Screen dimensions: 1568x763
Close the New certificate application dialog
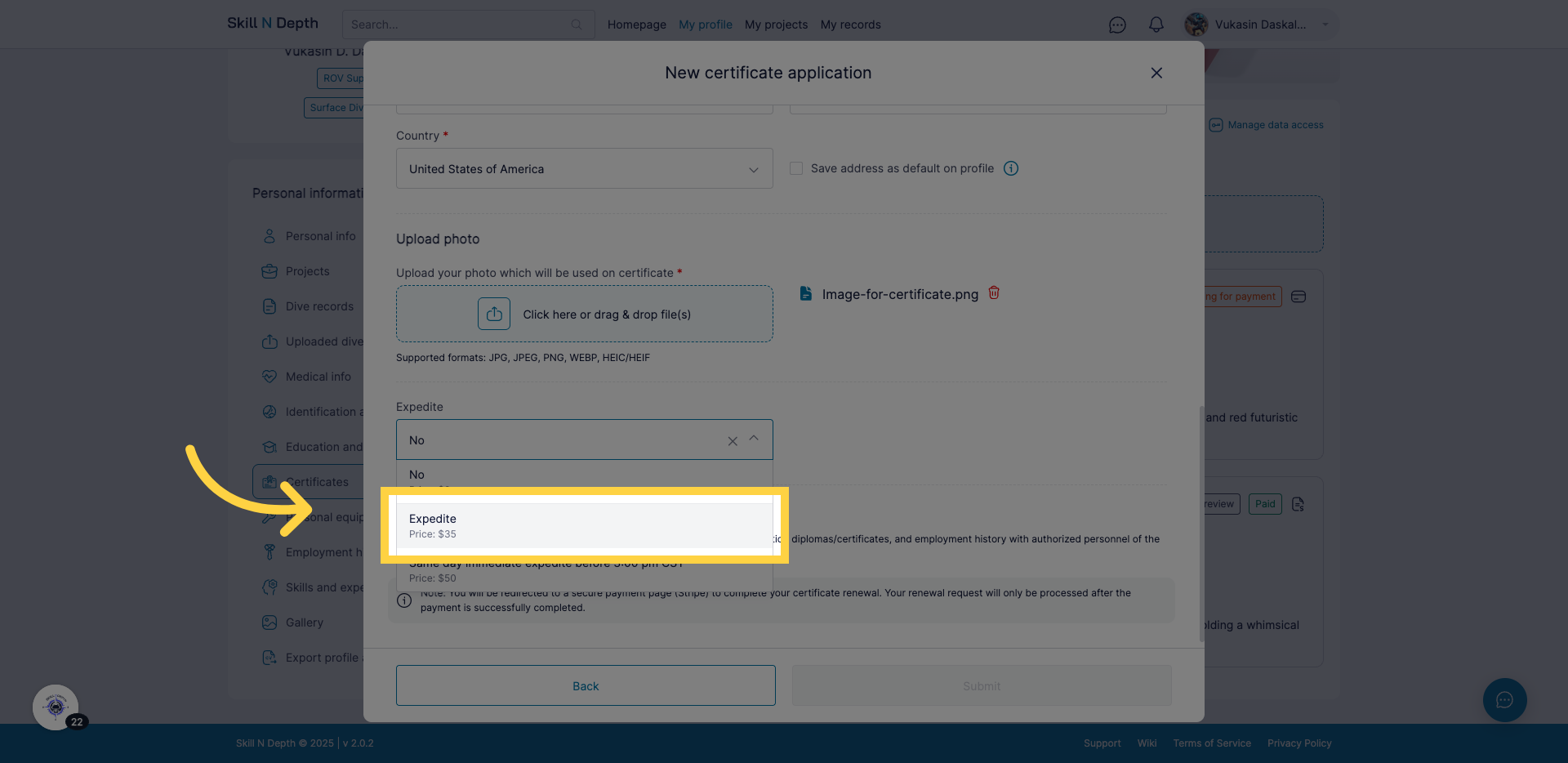pos(1156,73)
